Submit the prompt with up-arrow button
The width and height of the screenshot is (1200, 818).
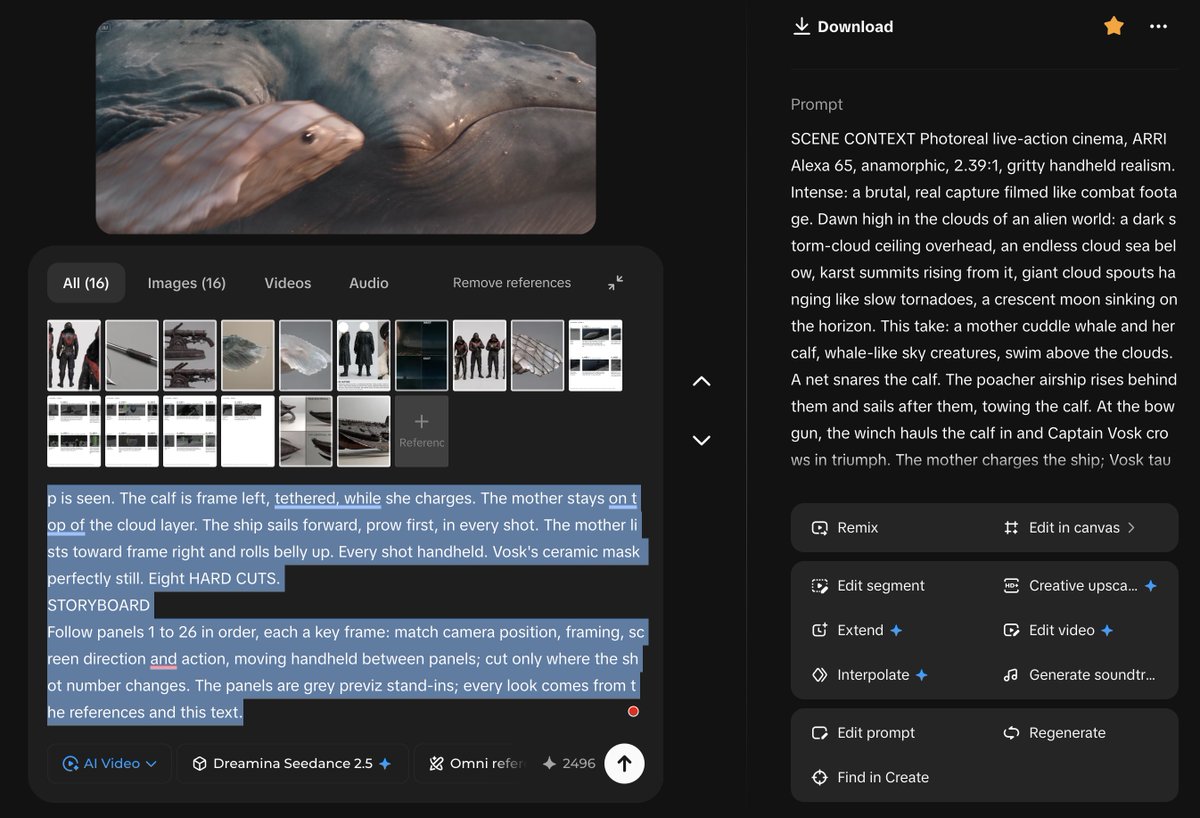coord(624,763)
